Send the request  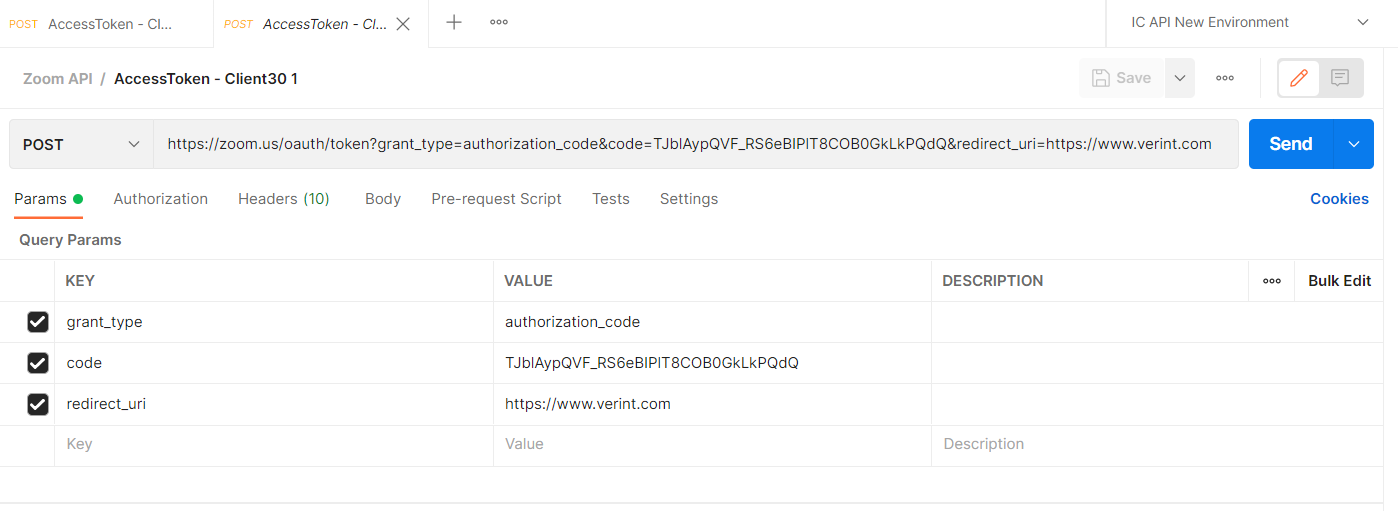pos(1291,144)
